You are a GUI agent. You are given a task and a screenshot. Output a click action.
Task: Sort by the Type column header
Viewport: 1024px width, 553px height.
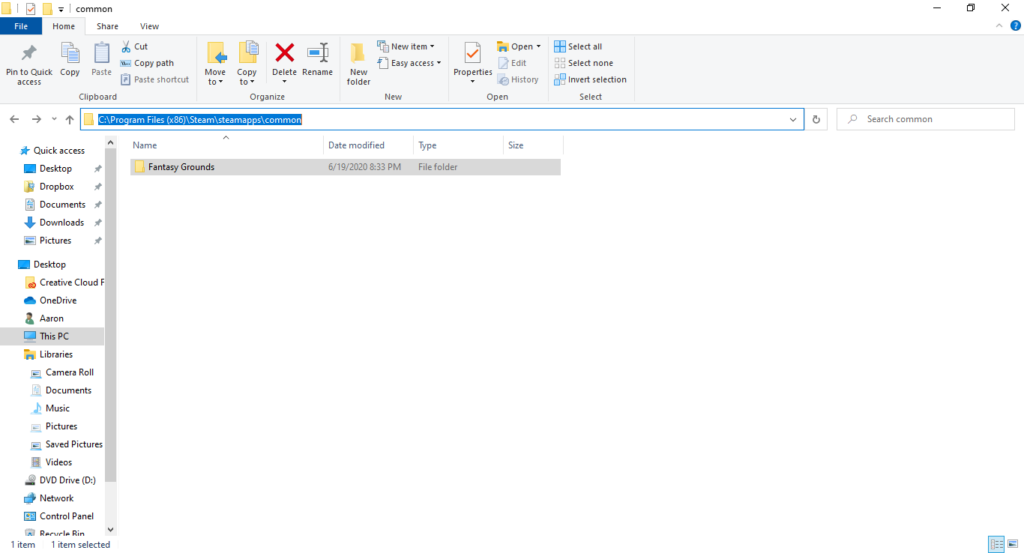458,145
